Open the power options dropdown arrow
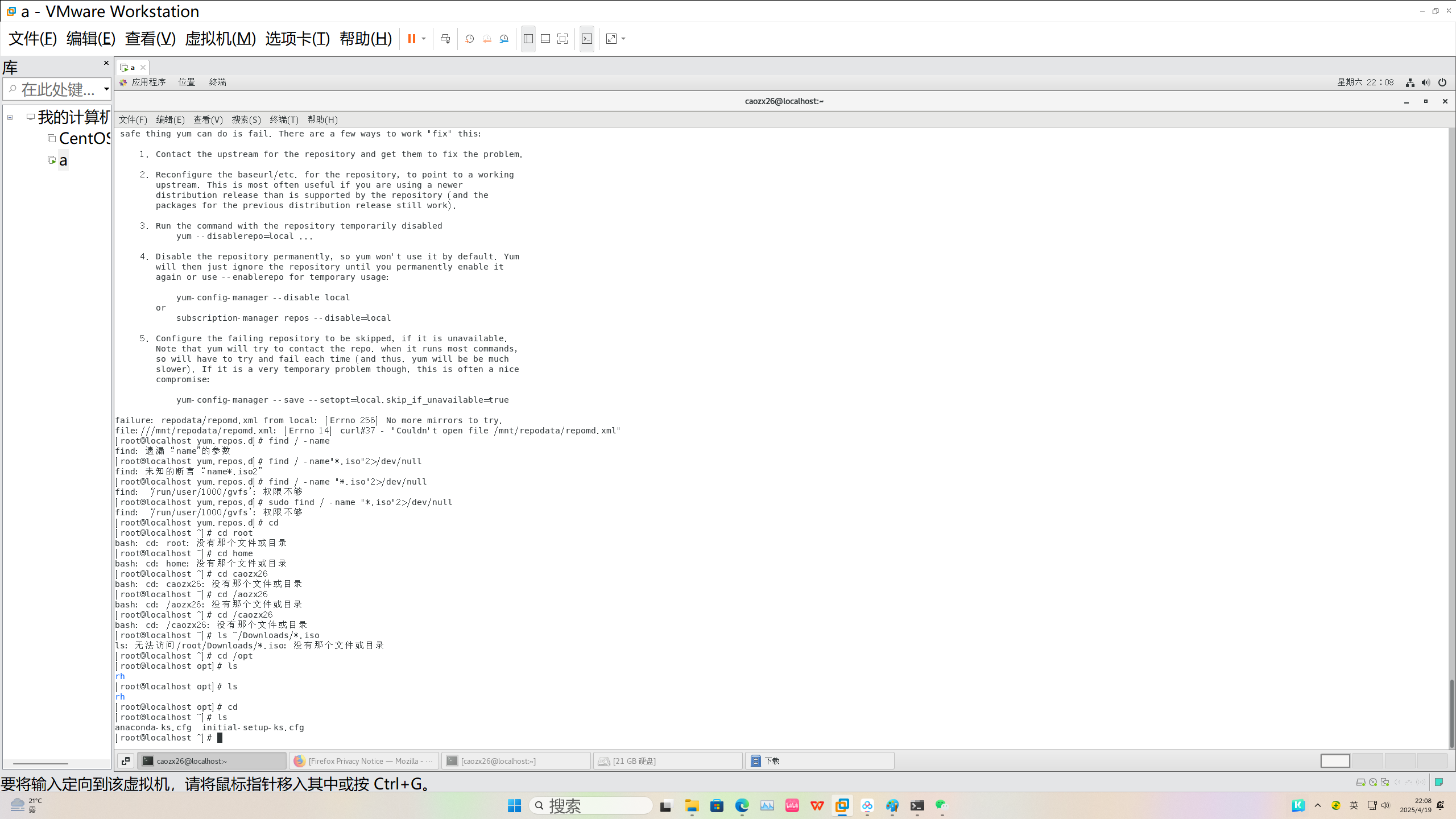Viewport: 1456px width, 819px height. point(424,39)
